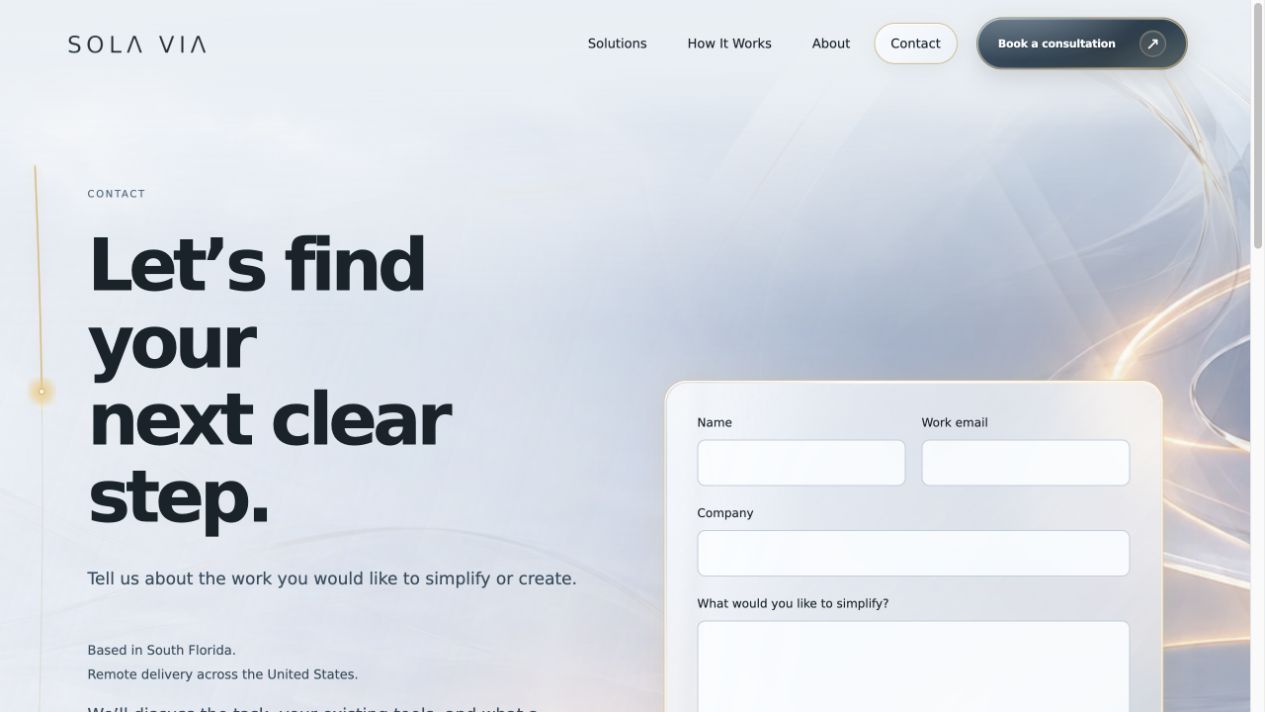Open the SOLA VIA logo home link
1265x712 pixels.
click(x=137, y=44)
